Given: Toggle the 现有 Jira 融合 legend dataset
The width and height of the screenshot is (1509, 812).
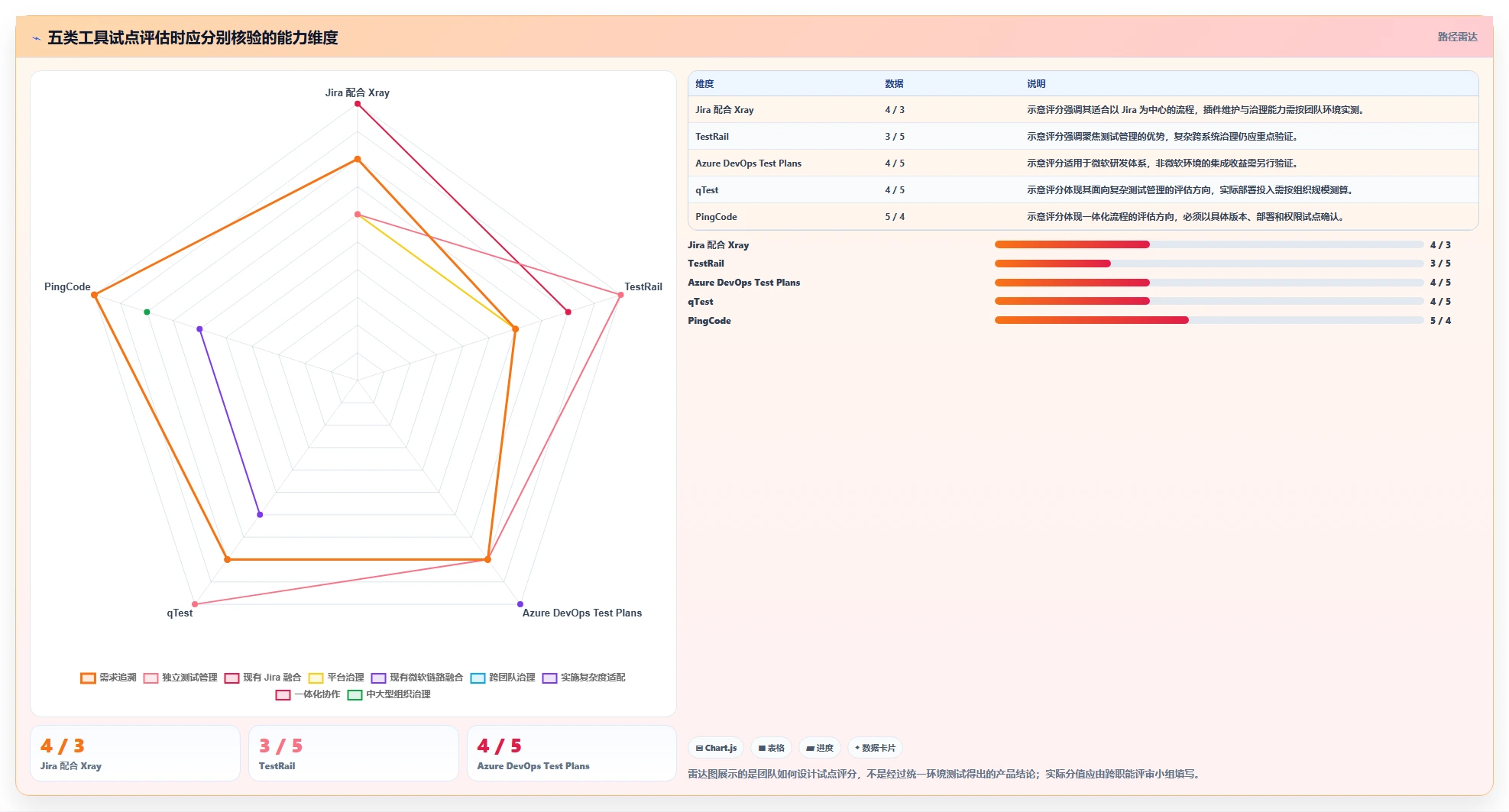Looking at the screenshot, I should (263, 678).
